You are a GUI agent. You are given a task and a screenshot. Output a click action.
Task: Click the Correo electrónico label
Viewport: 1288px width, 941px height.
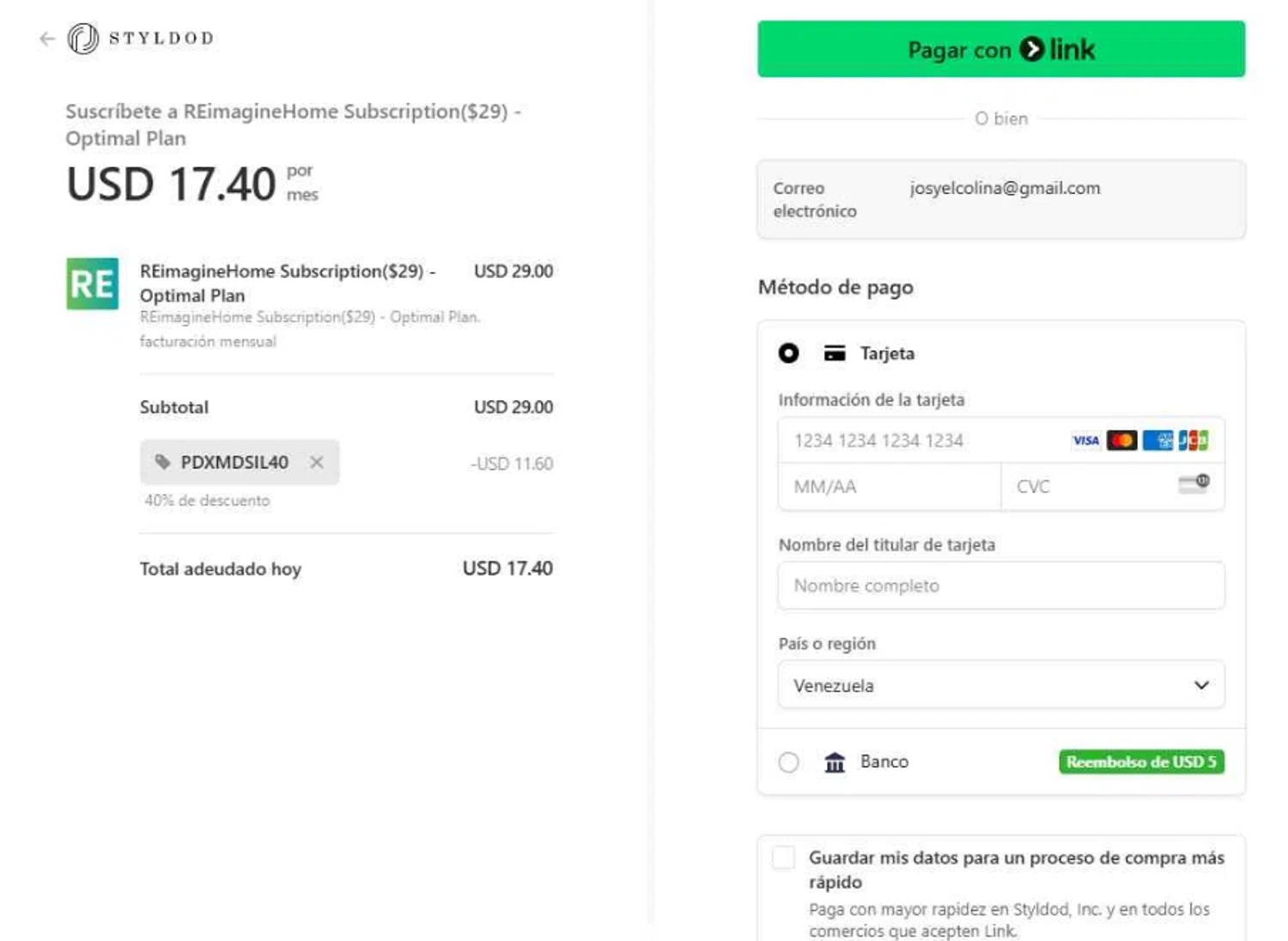point(815,199)
